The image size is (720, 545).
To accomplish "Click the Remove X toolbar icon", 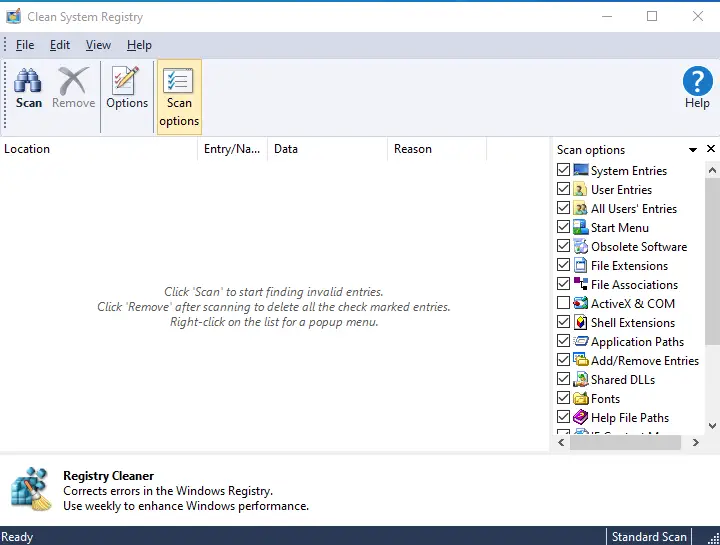I will (x=73, y=81).
